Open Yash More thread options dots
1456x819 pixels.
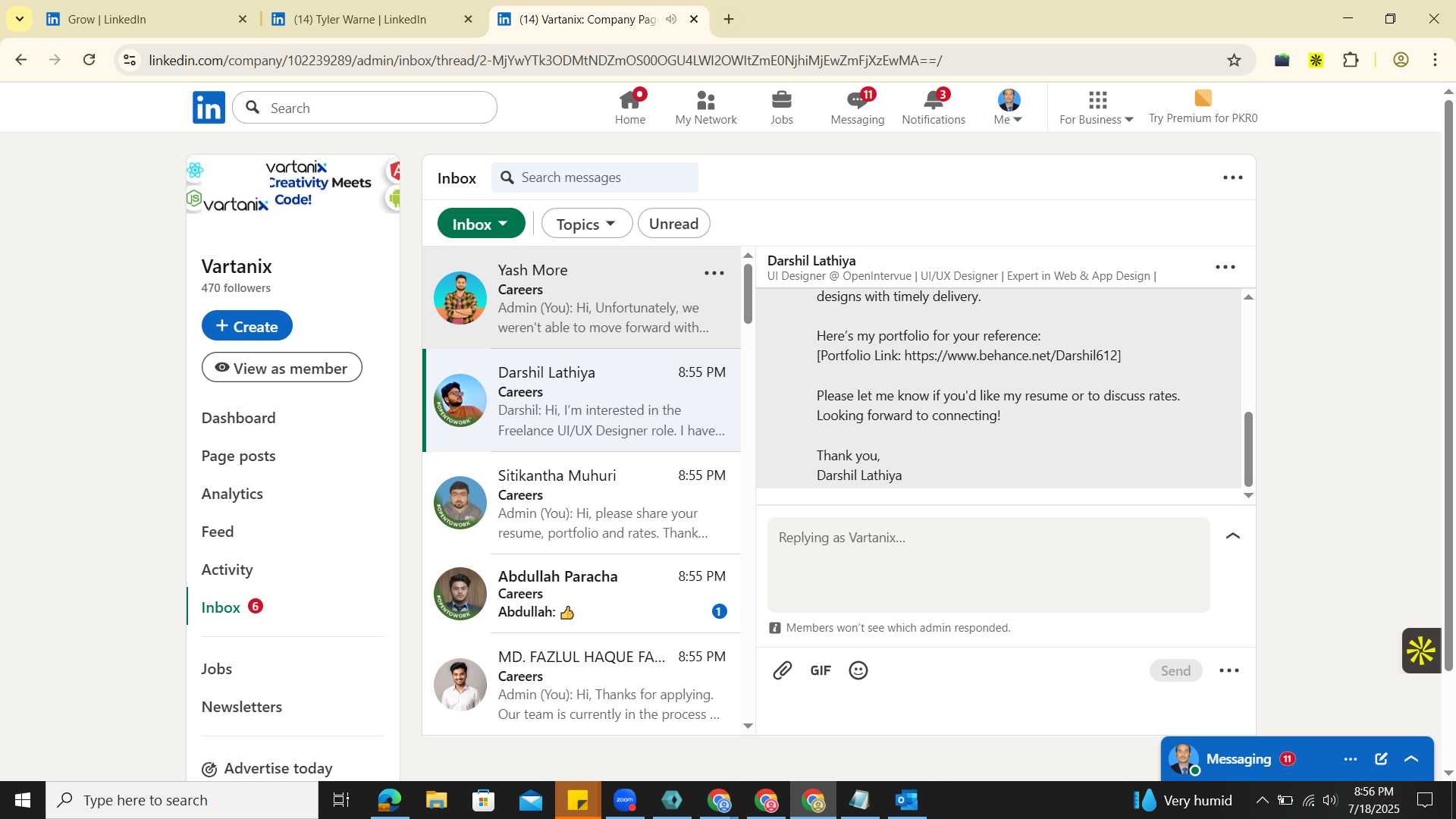714,273
